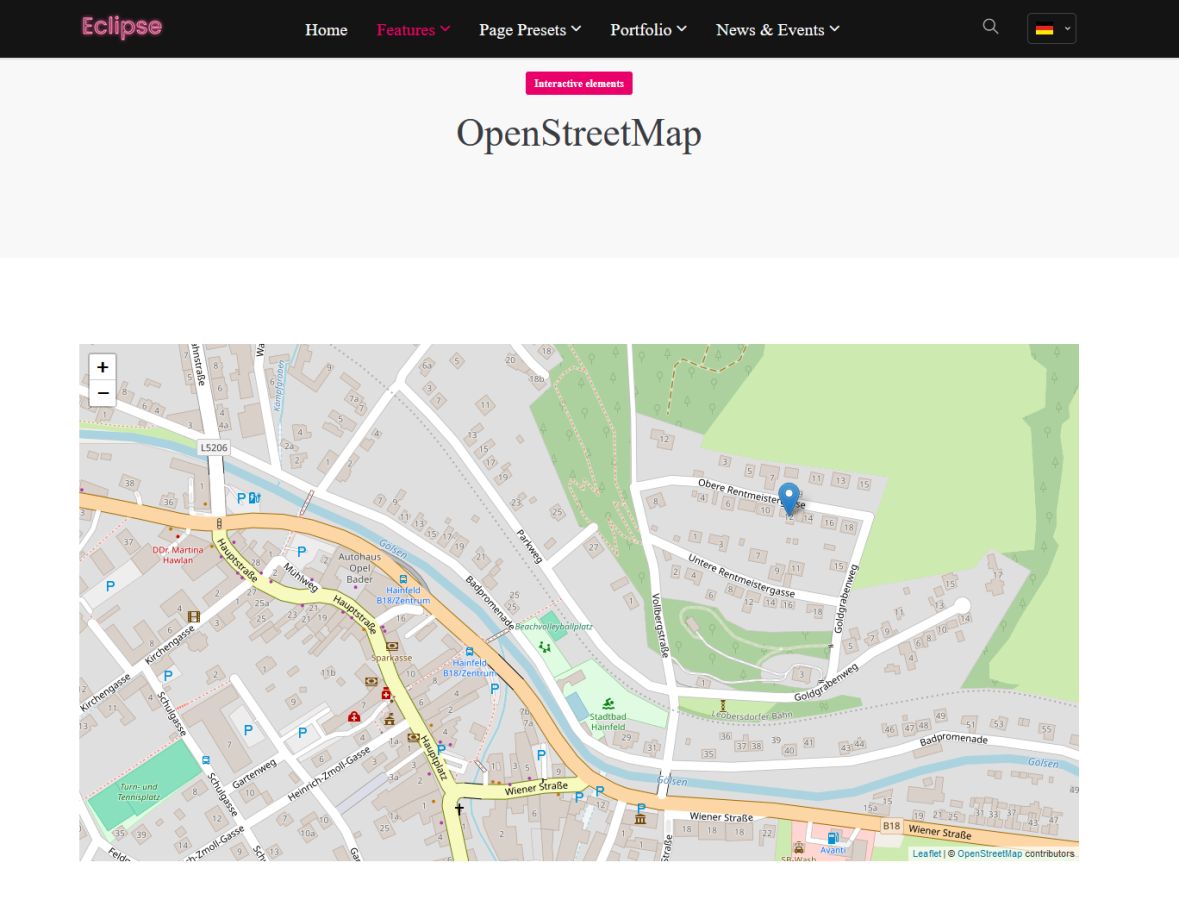Click the Interactive elements pink badge
This screenshot has width=1179, height=900.
pyautogui.click(x=579, y=84)
